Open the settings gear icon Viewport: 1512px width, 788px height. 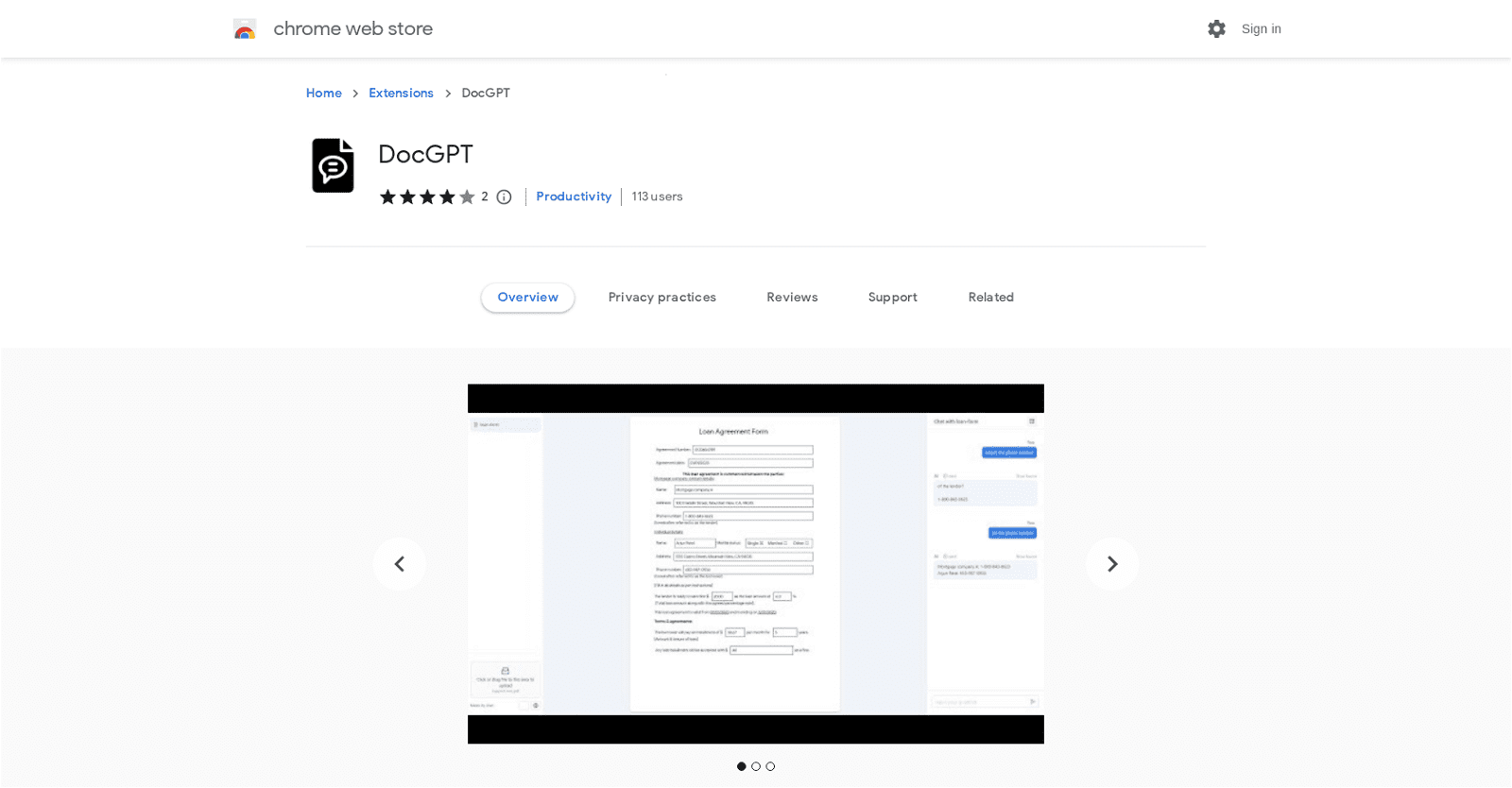(x=1216, y=29)
